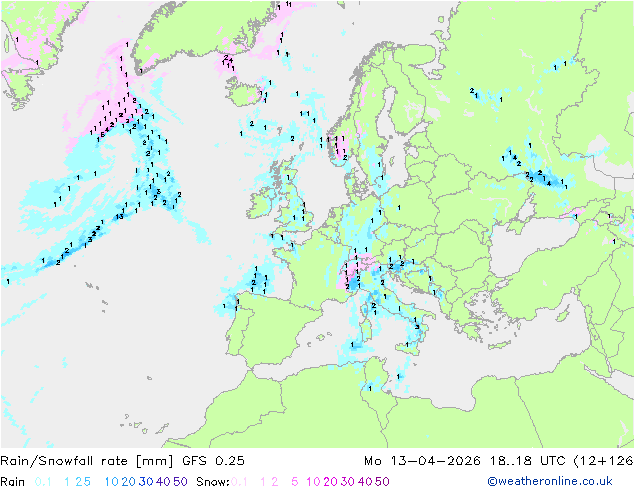Select the Rain legend value 10

pos(112,482)
